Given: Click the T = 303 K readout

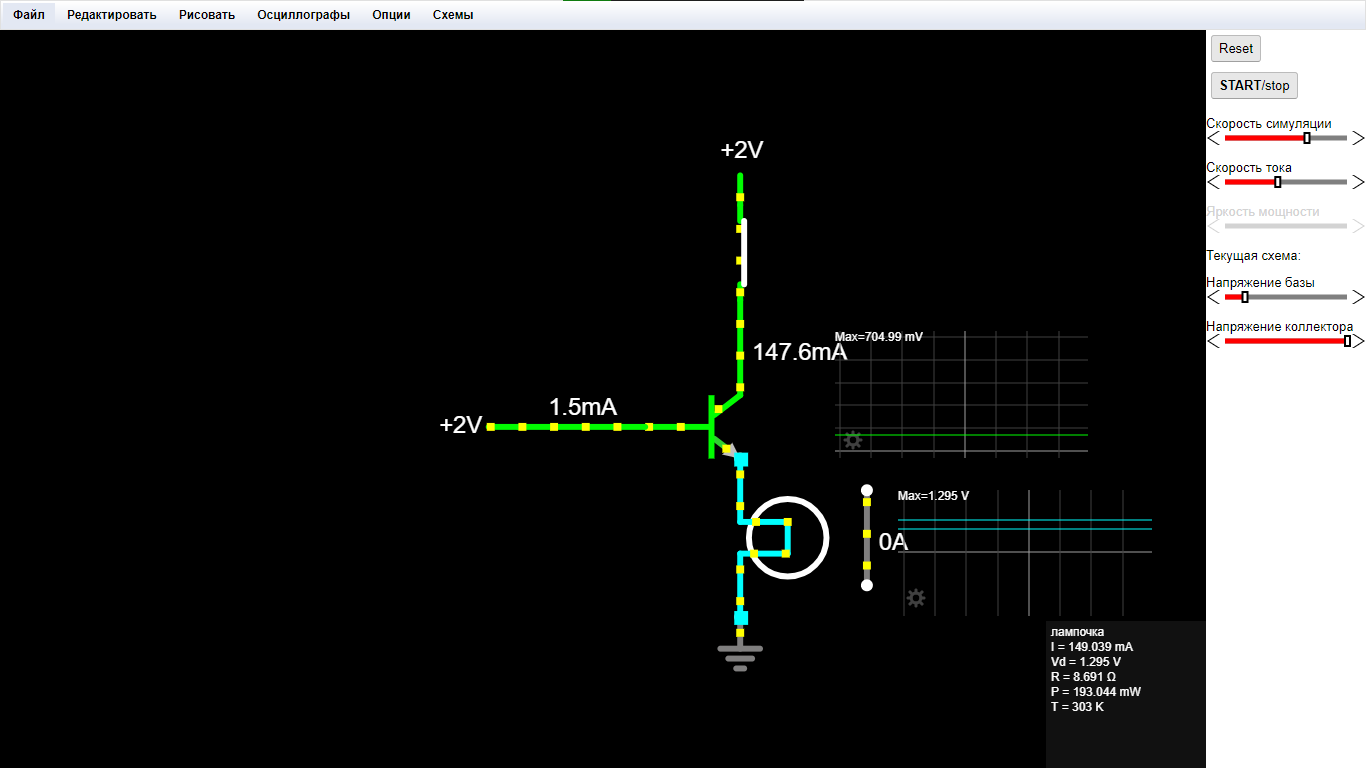Looking at the screenshot, I should point(1077,707).
